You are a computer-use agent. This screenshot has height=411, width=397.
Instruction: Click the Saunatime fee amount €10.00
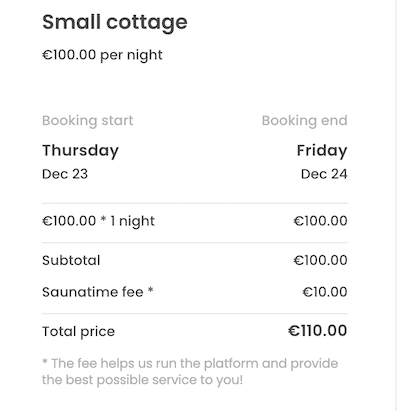tap(325, 292)
